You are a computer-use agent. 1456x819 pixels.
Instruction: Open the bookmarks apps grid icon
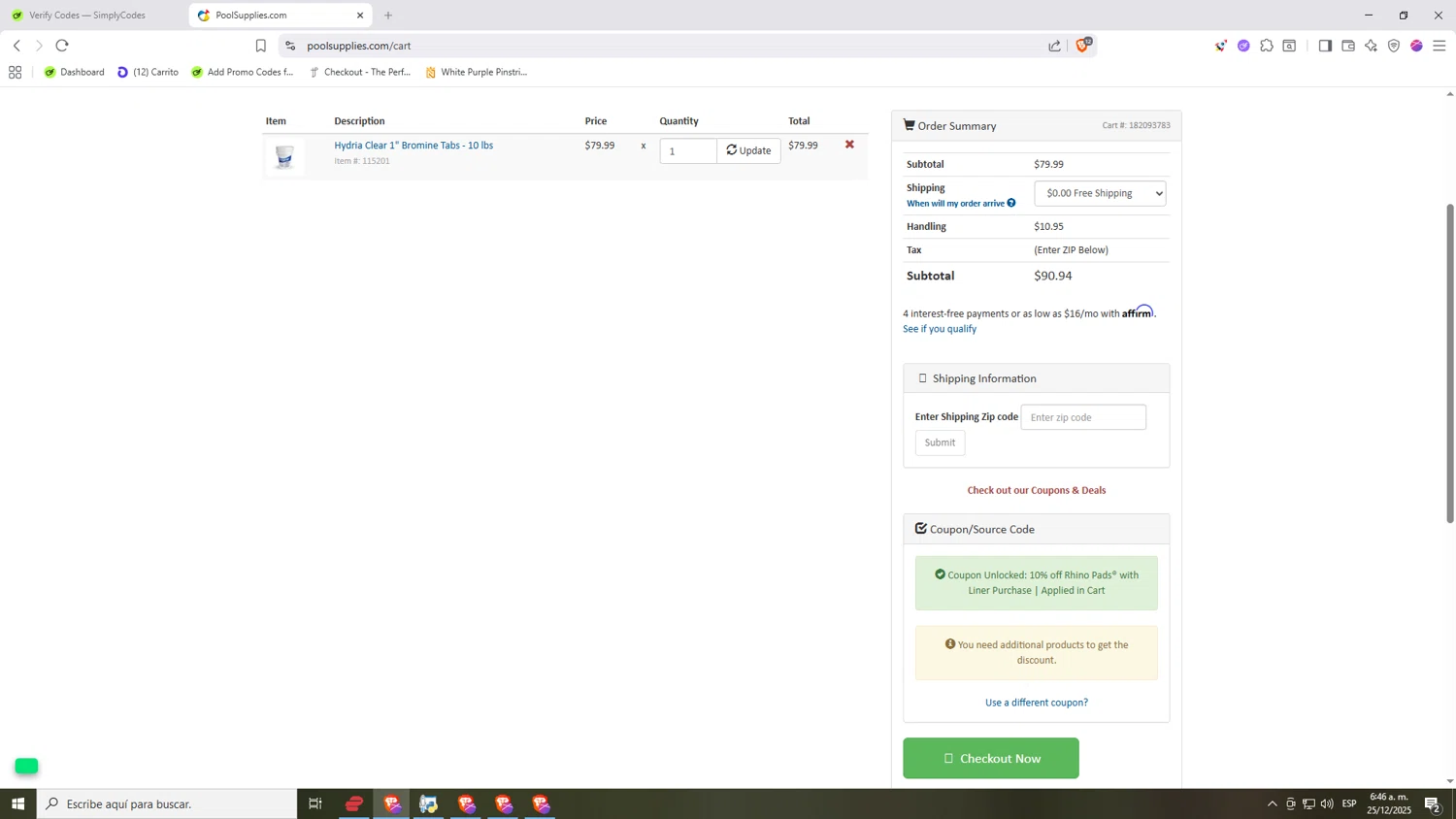(x=15, y=72)
